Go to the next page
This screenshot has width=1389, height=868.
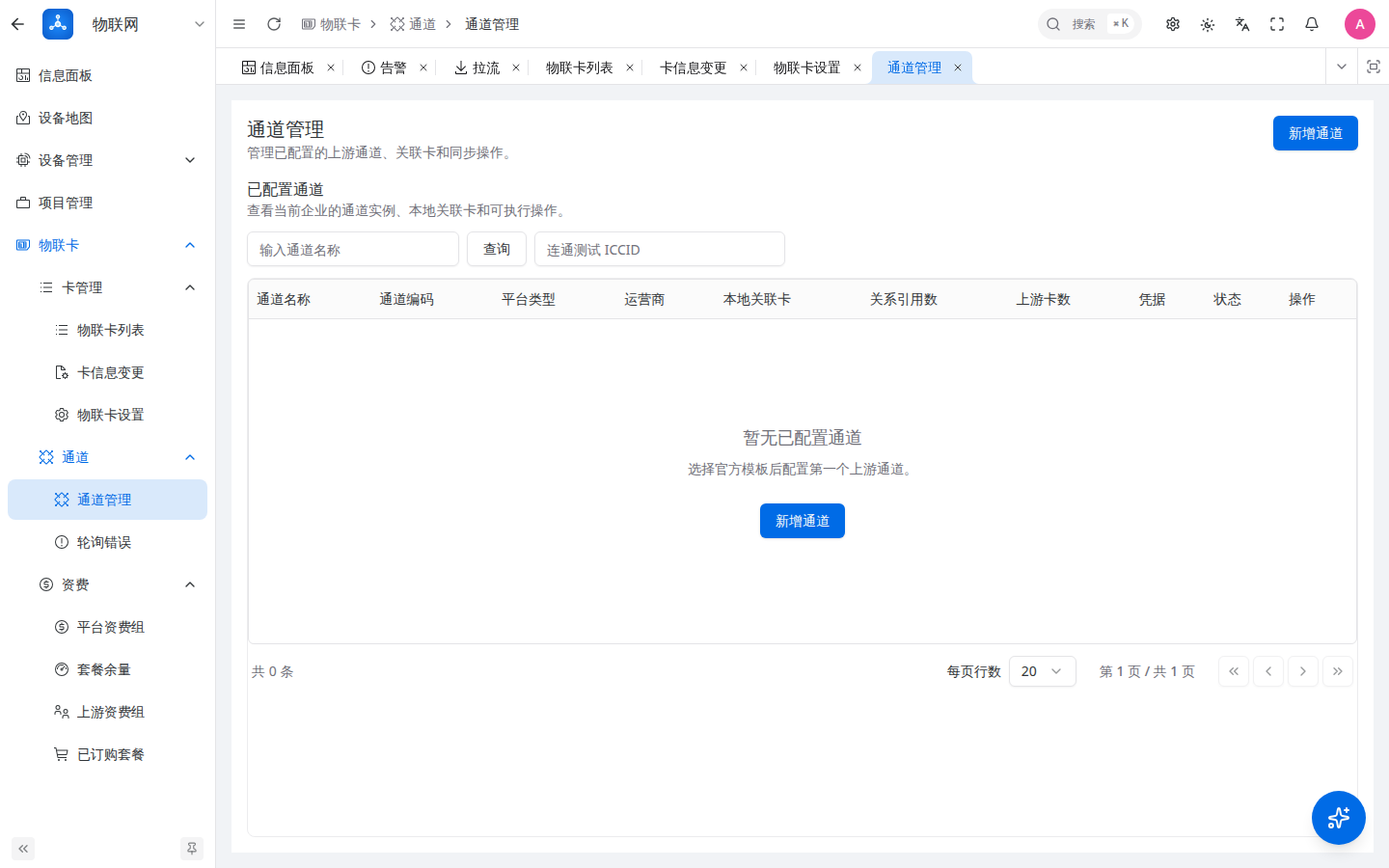[x=1303, y=671]
